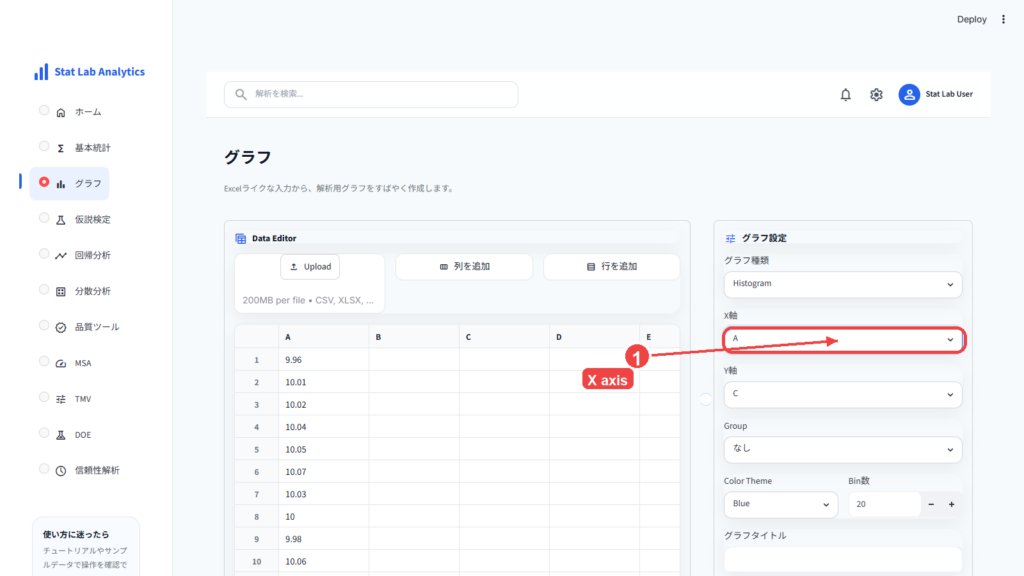Click the home icon in sidebar
Image resolution: width=1024 pixels, height=576 pixels.
[x=61, y=112]
